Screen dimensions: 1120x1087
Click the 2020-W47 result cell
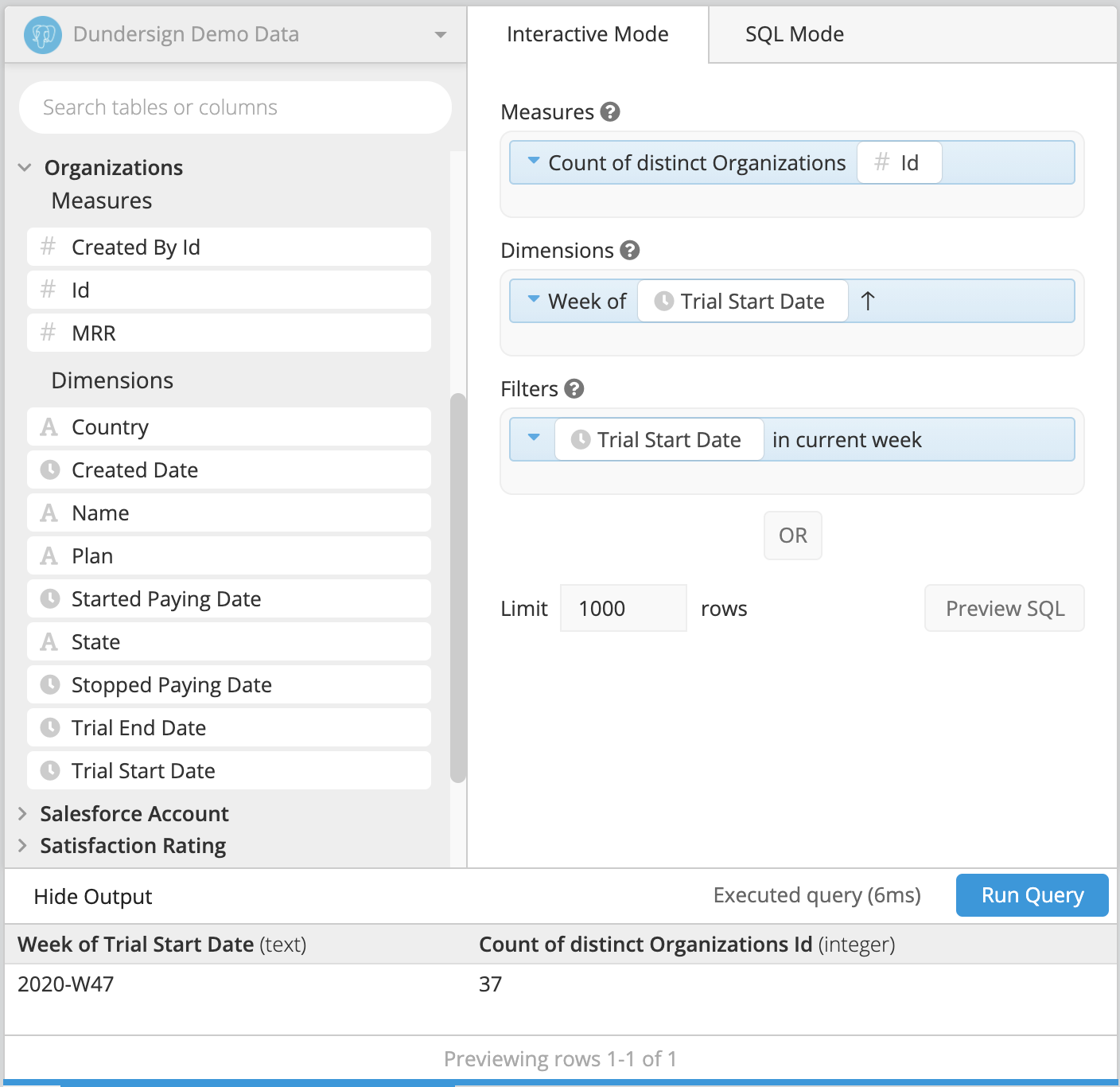pyautogui.click(x=66, y=984)
